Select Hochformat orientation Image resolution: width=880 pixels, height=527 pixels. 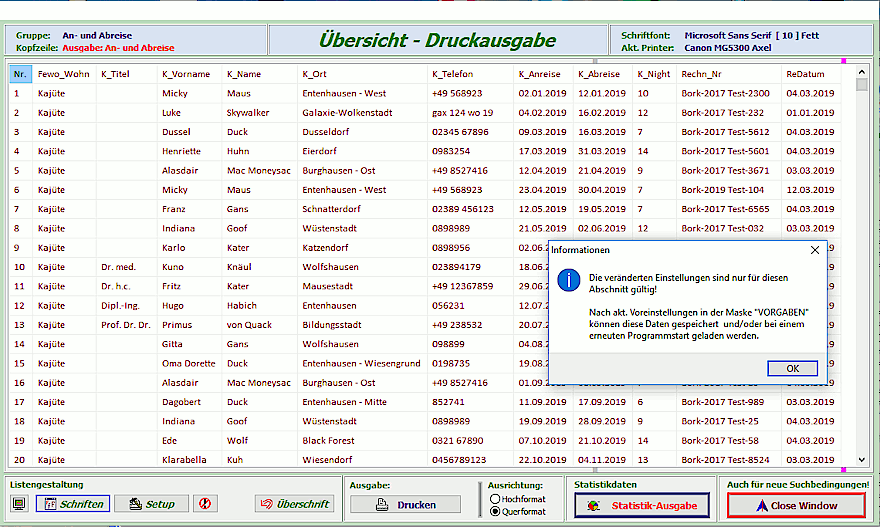(x=496, y=498)
